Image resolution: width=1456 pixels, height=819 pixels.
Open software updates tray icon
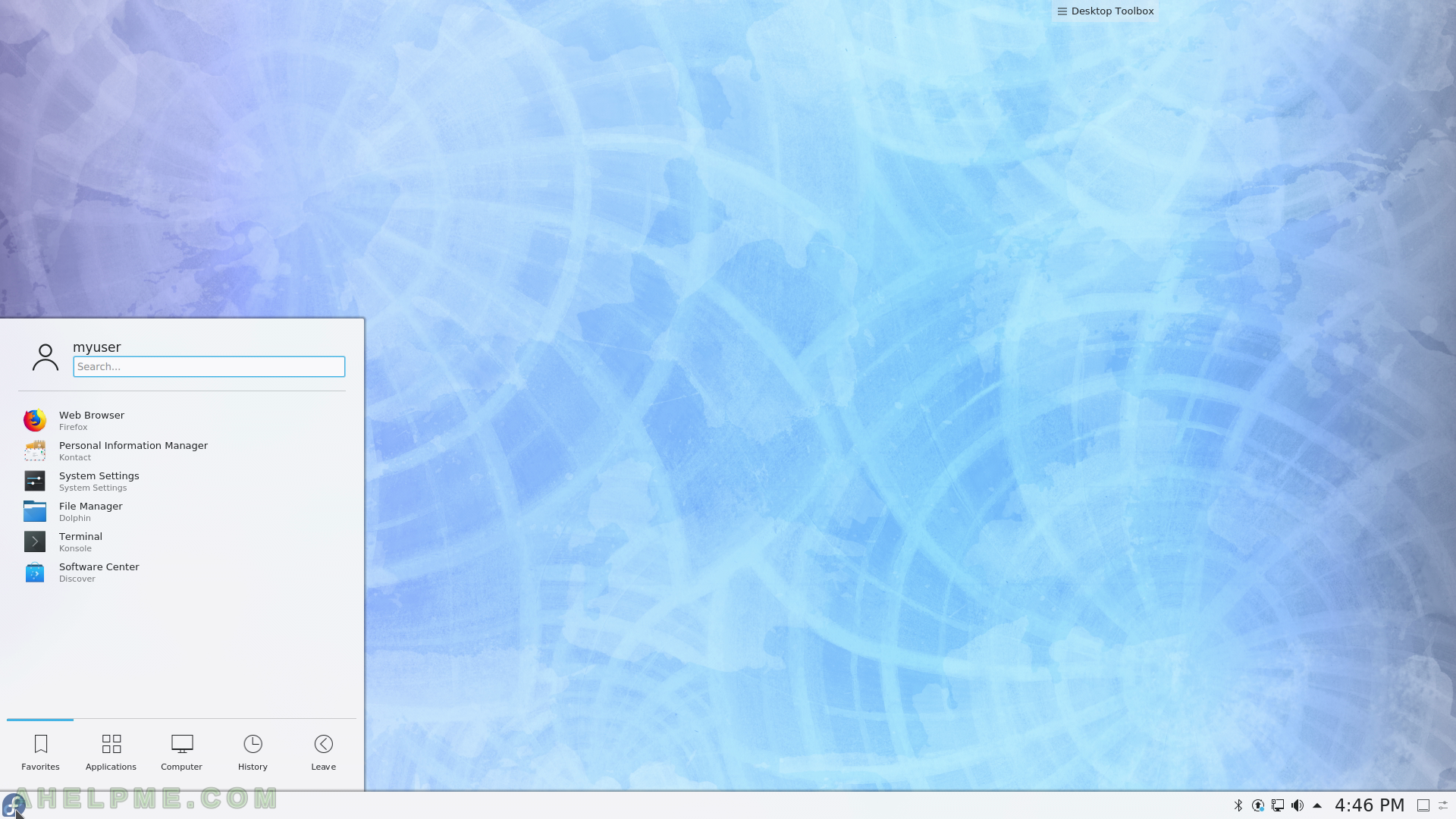click(x=1258, y=805)
